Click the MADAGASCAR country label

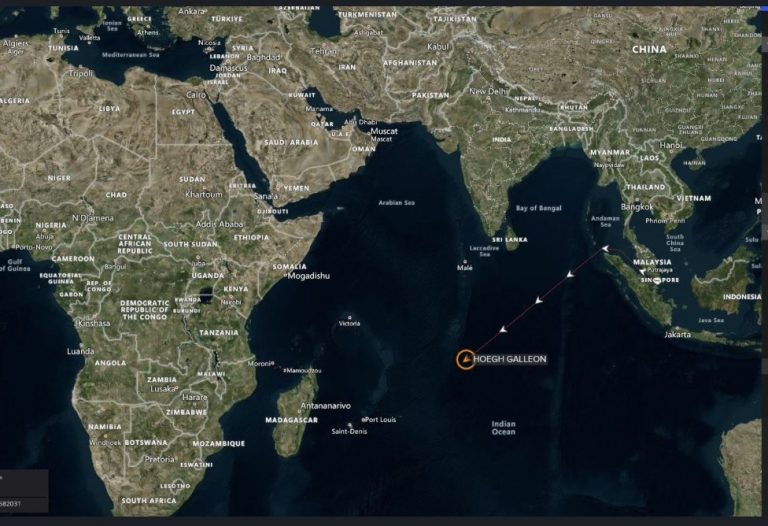[291, 420]
